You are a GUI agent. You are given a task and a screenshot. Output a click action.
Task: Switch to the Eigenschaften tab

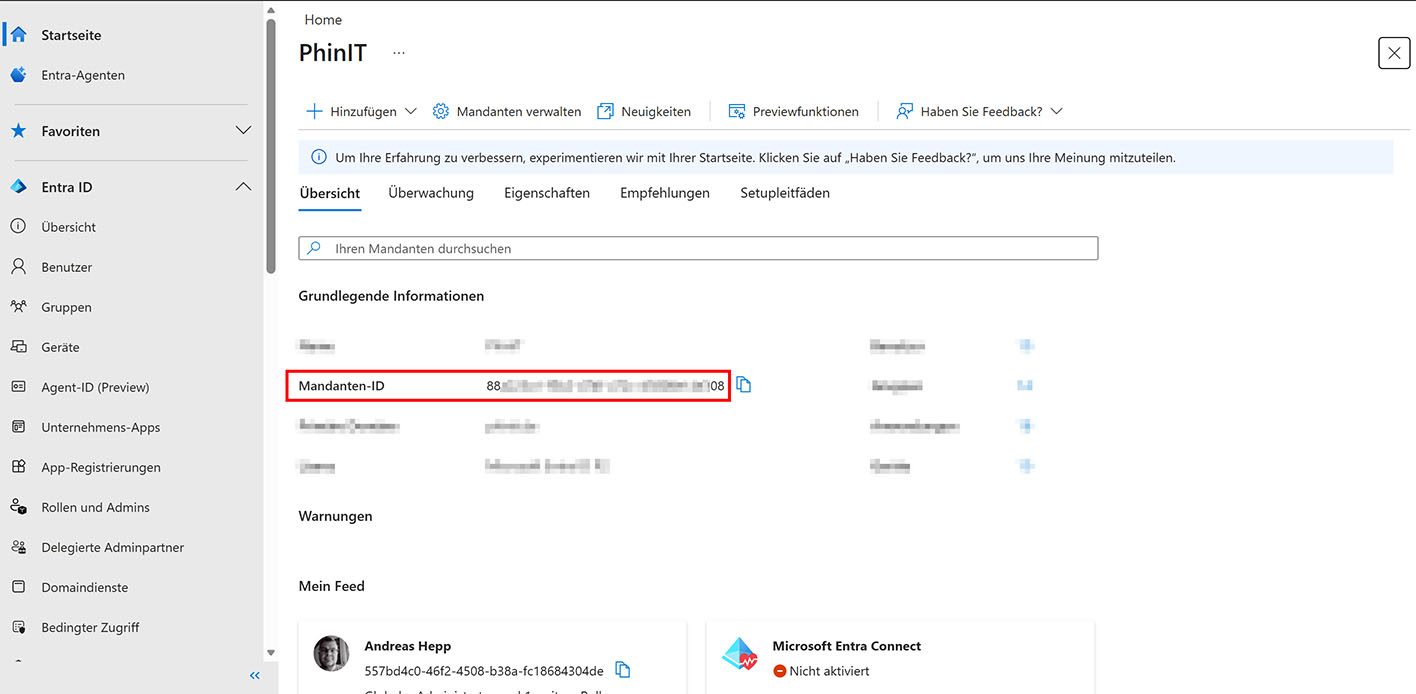click(547, 193)
